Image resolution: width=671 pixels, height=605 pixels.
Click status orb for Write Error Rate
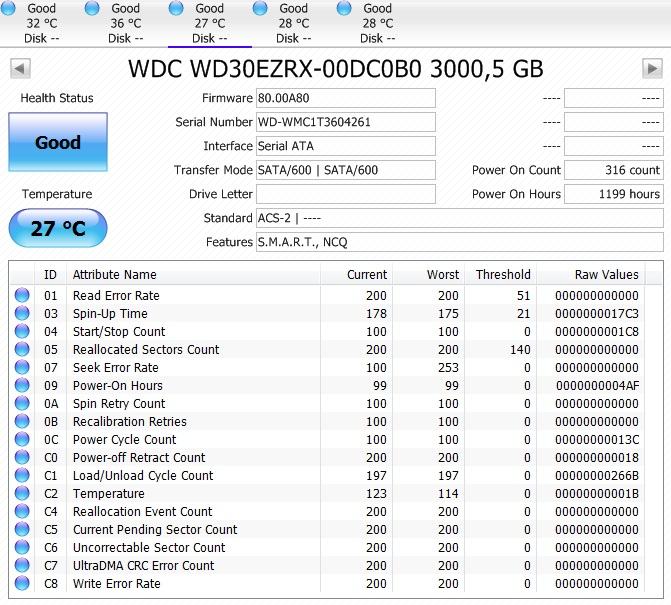click(x=22, y=582)
